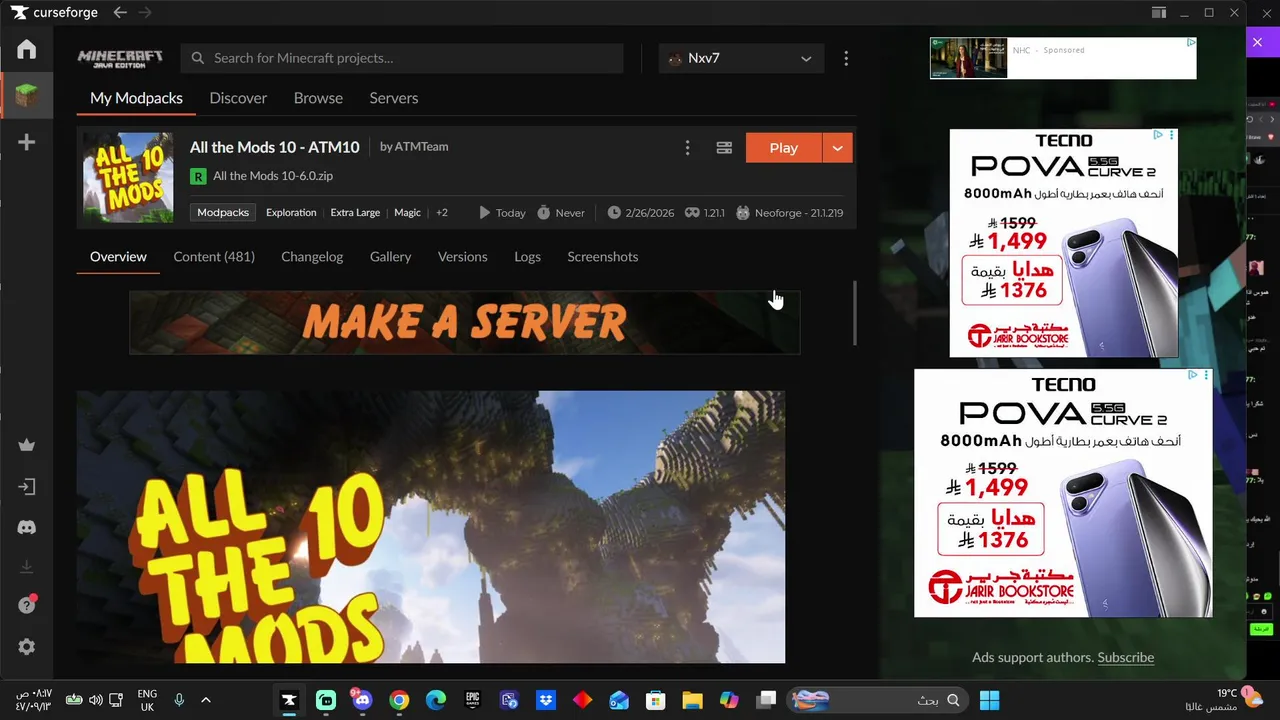This screenshot has width=1280, height=720.
Task: Open the Discover tab
Action: pyautogui.click(x=238, y=98)
